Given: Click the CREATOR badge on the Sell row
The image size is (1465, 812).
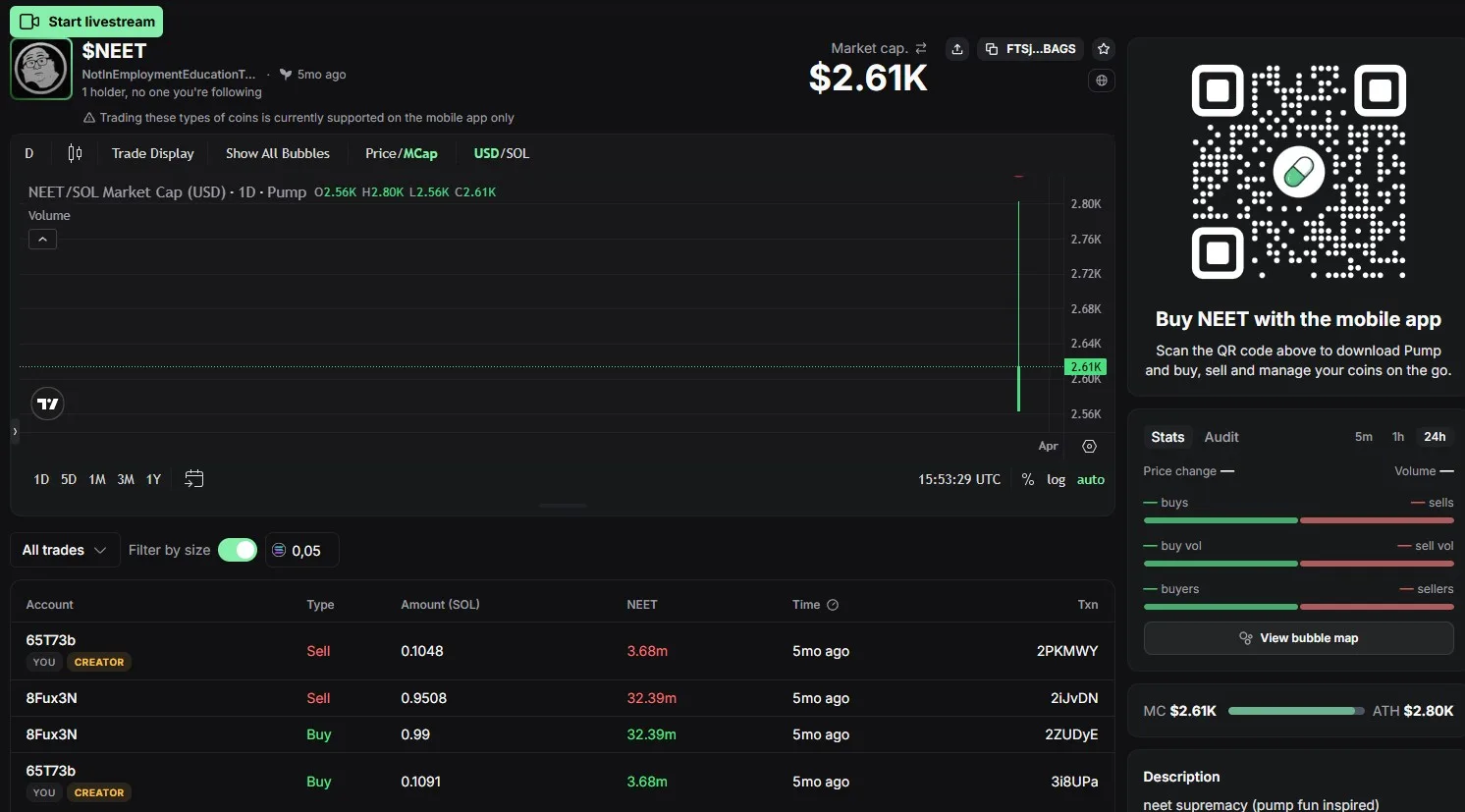Looking at the screenshot, I should tap(99, 663).
